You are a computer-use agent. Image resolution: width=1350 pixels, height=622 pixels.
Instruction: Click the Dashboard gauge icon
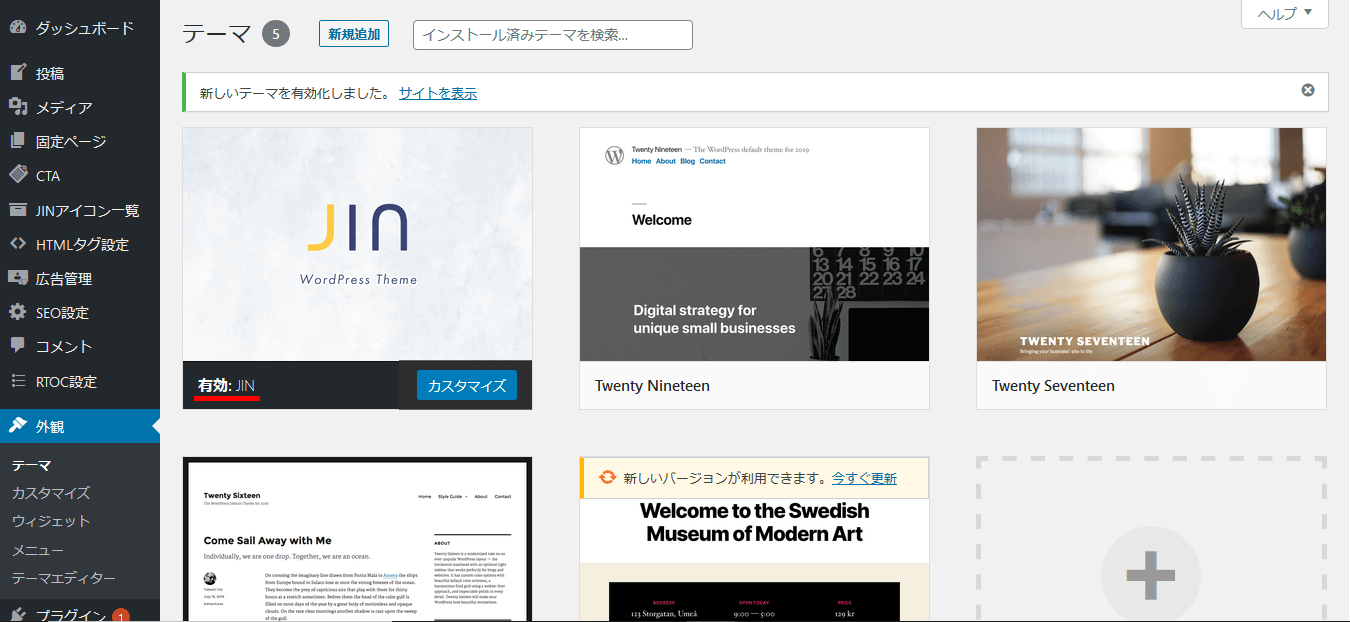[18, 28]
